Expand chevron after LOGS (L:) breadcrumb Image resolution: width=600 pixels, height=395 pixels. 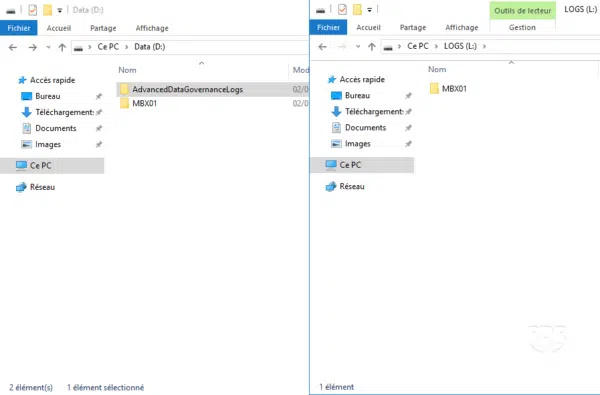point(484,46)
